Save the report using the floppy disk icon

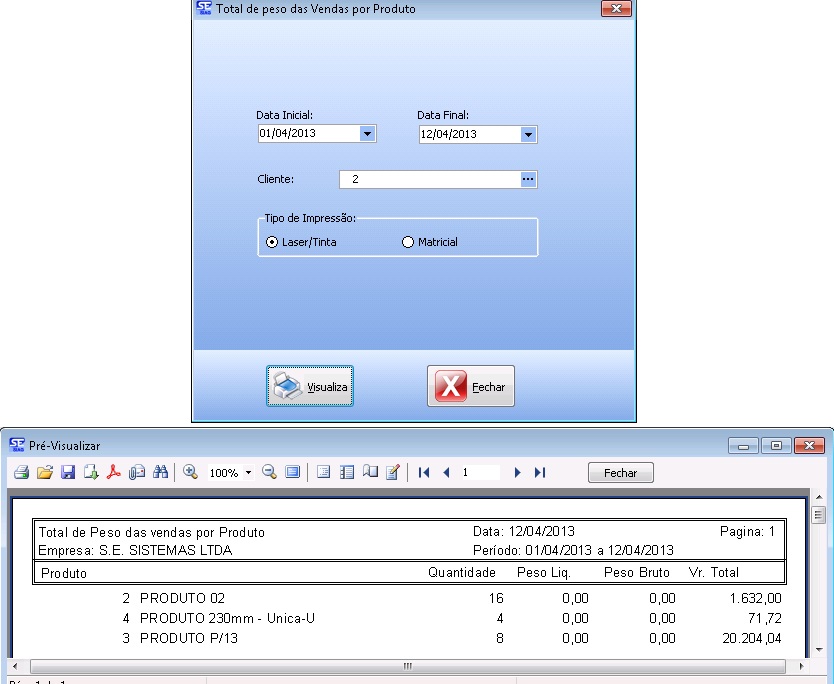coord(68,472)
